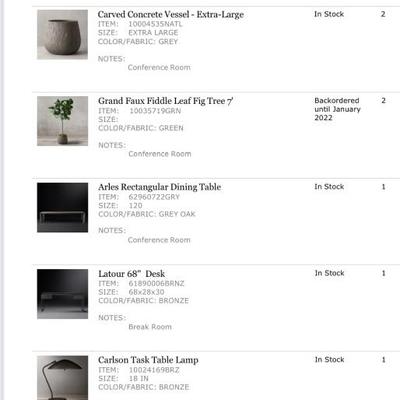Select the Backordered until January 2022 status
The width and height of the screenshot is (400, 400).
pos(337,109)
